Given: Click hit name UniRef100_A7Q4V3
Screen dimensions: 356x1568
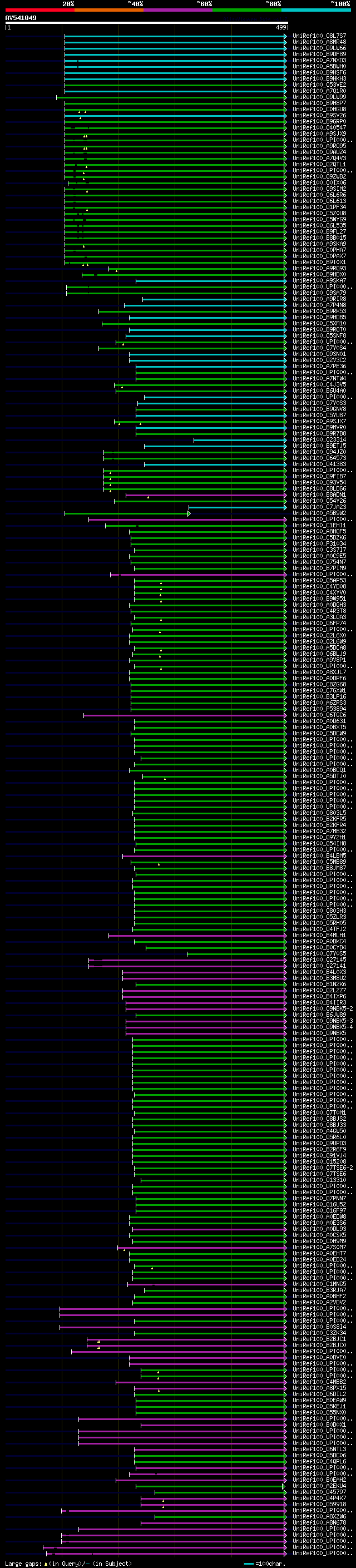Looking at the screenshot, I should 319,159.
